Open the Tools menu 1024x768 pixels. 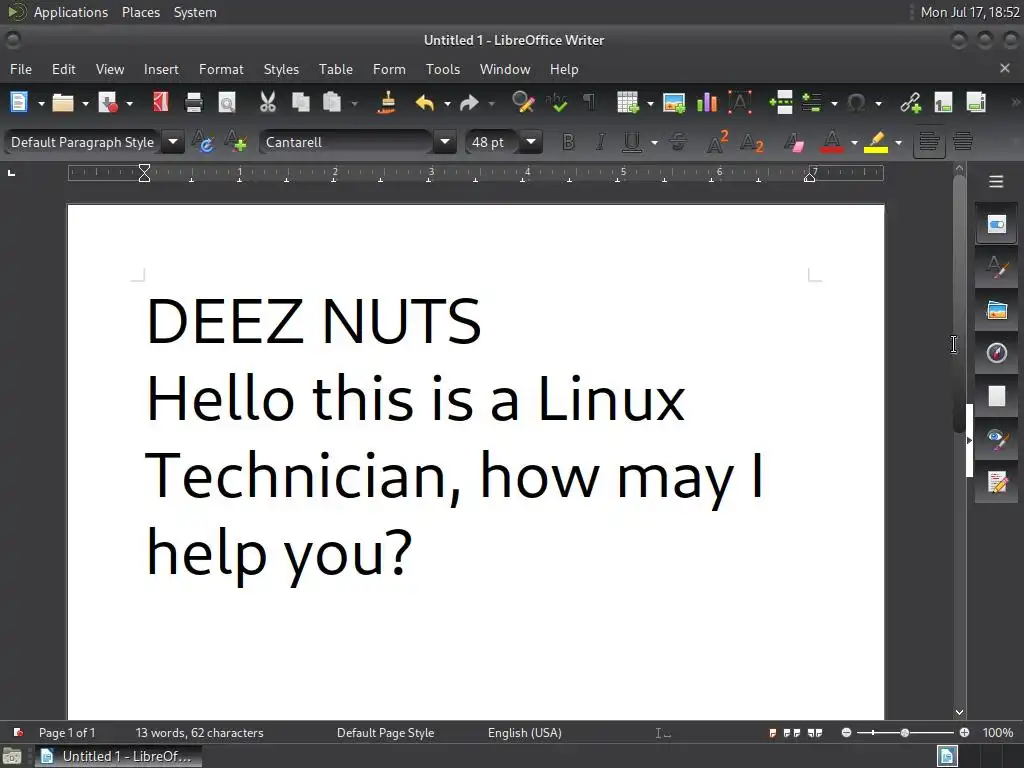(443, 69)
